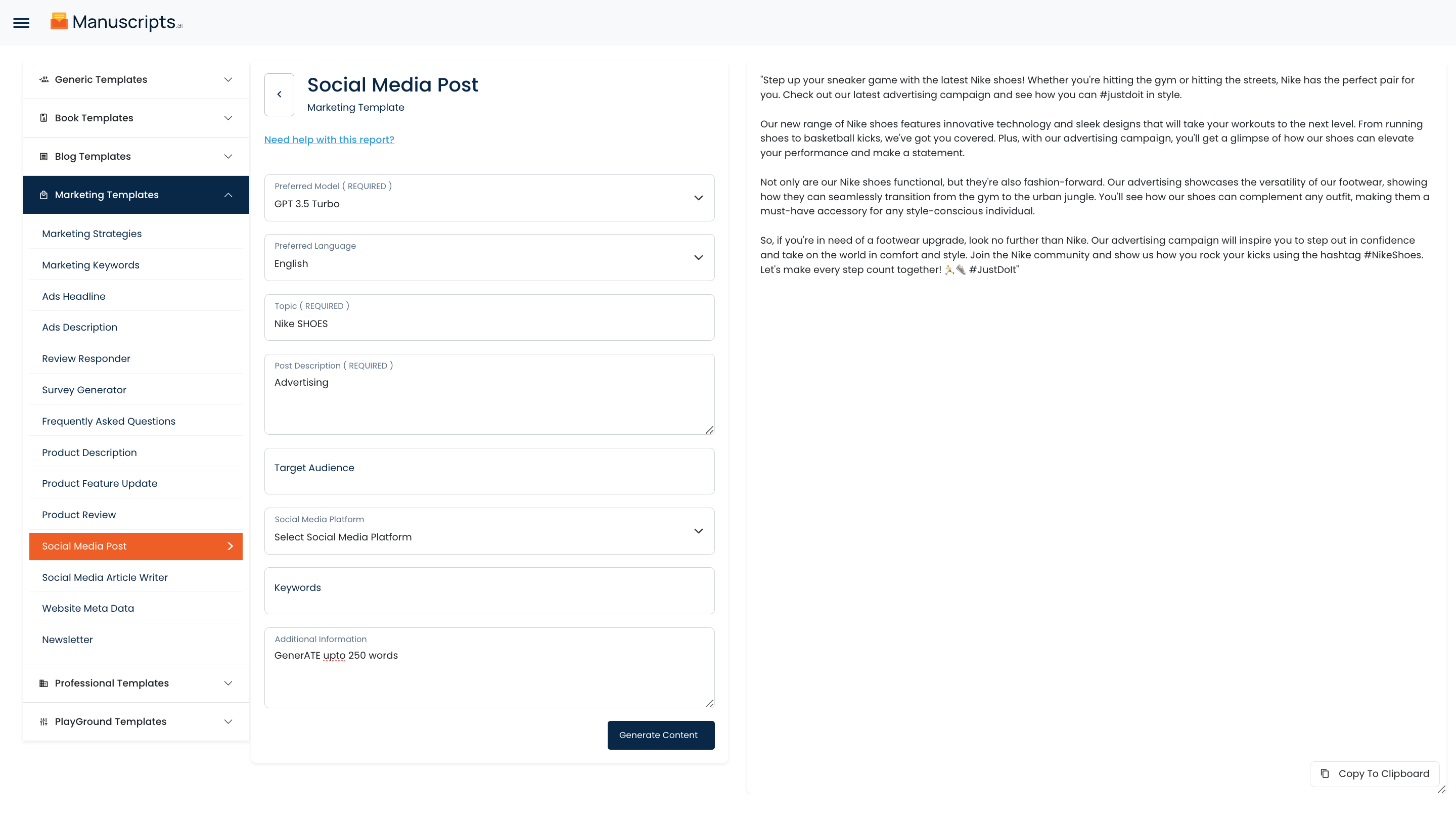Open the Social Media Platform dropdown
Image resolution: width=1456 pixels, height=821 pixels.
pyautogui.click(x=489, y=531)
